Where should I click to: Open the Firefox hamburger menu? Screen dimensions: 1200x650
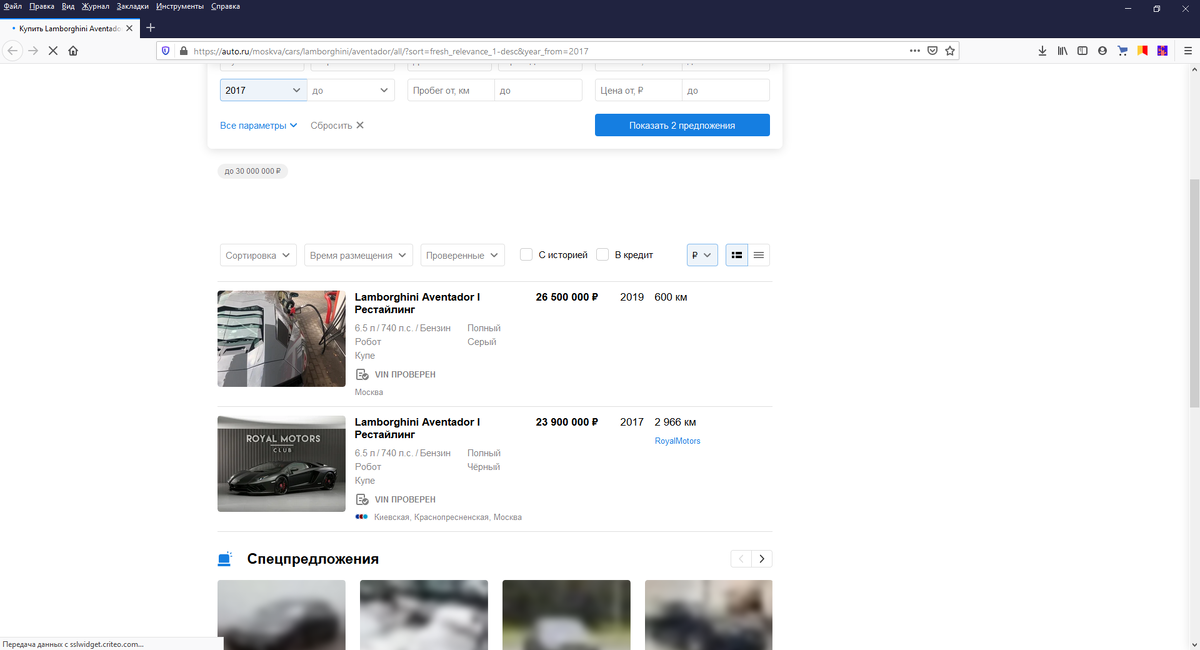point(1187,50)
